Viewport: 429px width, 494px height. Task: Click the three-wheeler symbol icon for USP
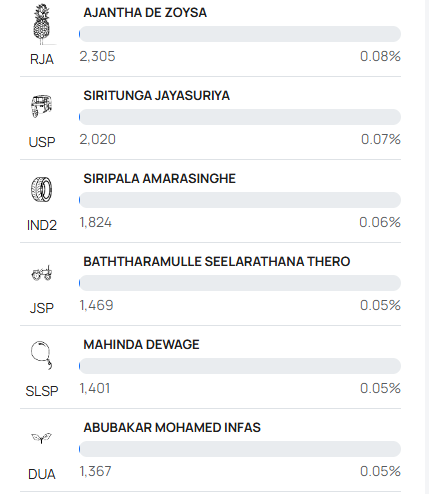pyautogui.click(x=41, y=106)
